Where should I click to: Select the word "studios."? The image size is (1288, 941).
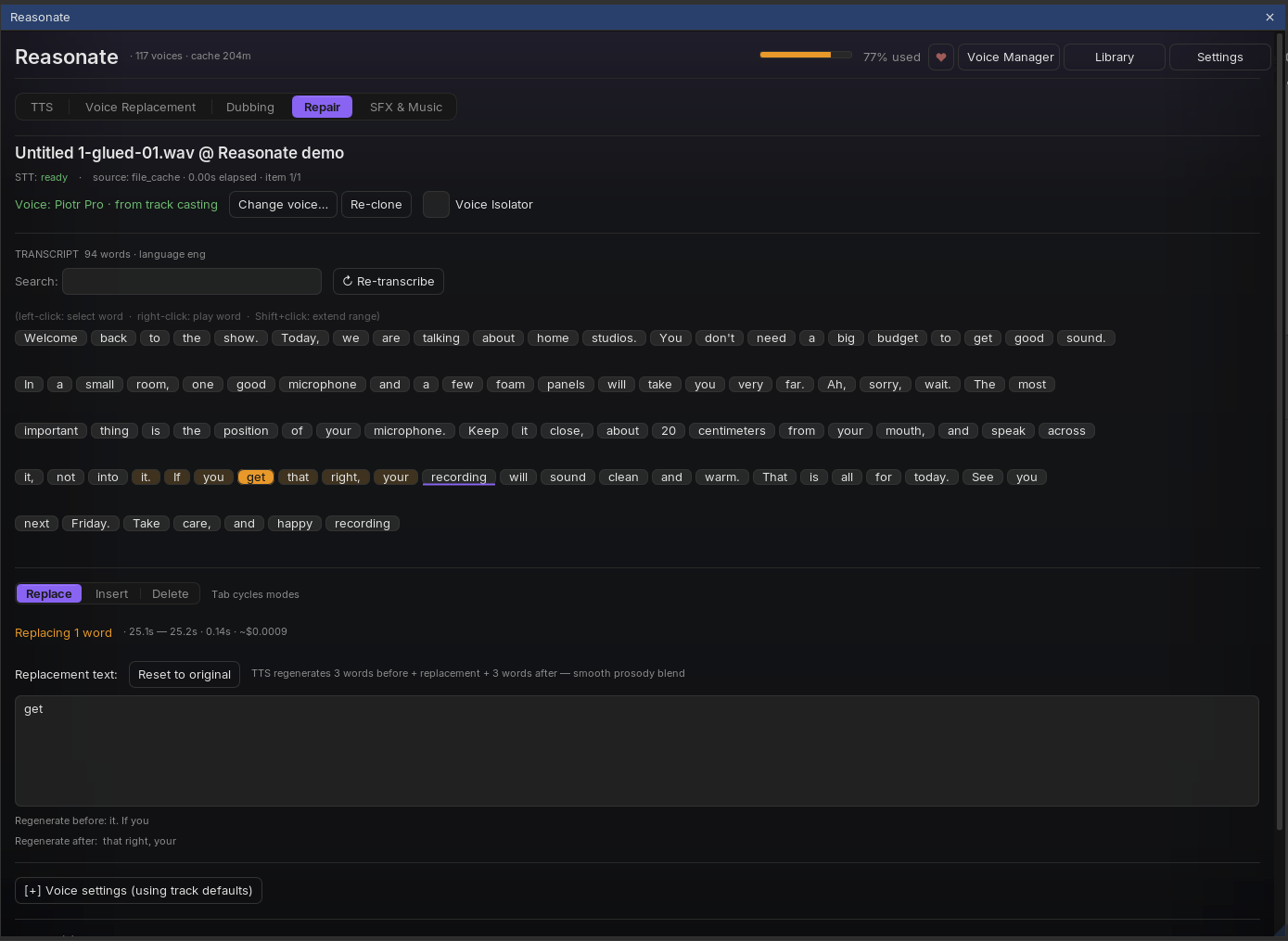(614, 338)
